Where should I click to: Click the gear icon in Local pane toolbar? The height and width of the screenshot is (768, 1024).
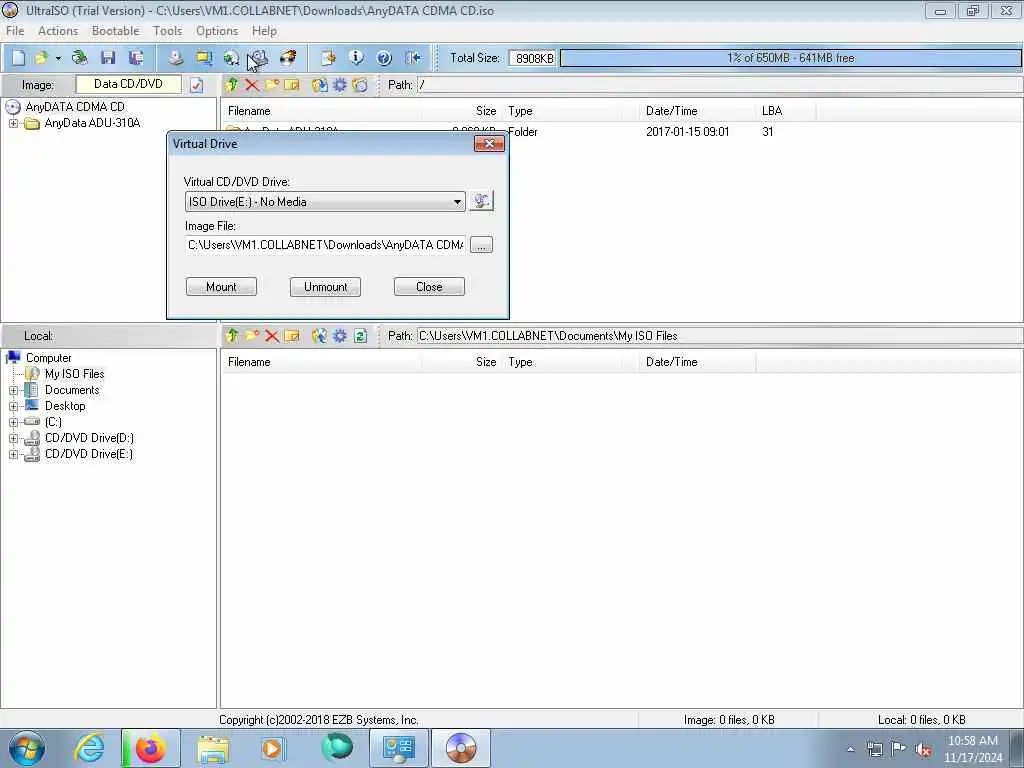(340, 336)
